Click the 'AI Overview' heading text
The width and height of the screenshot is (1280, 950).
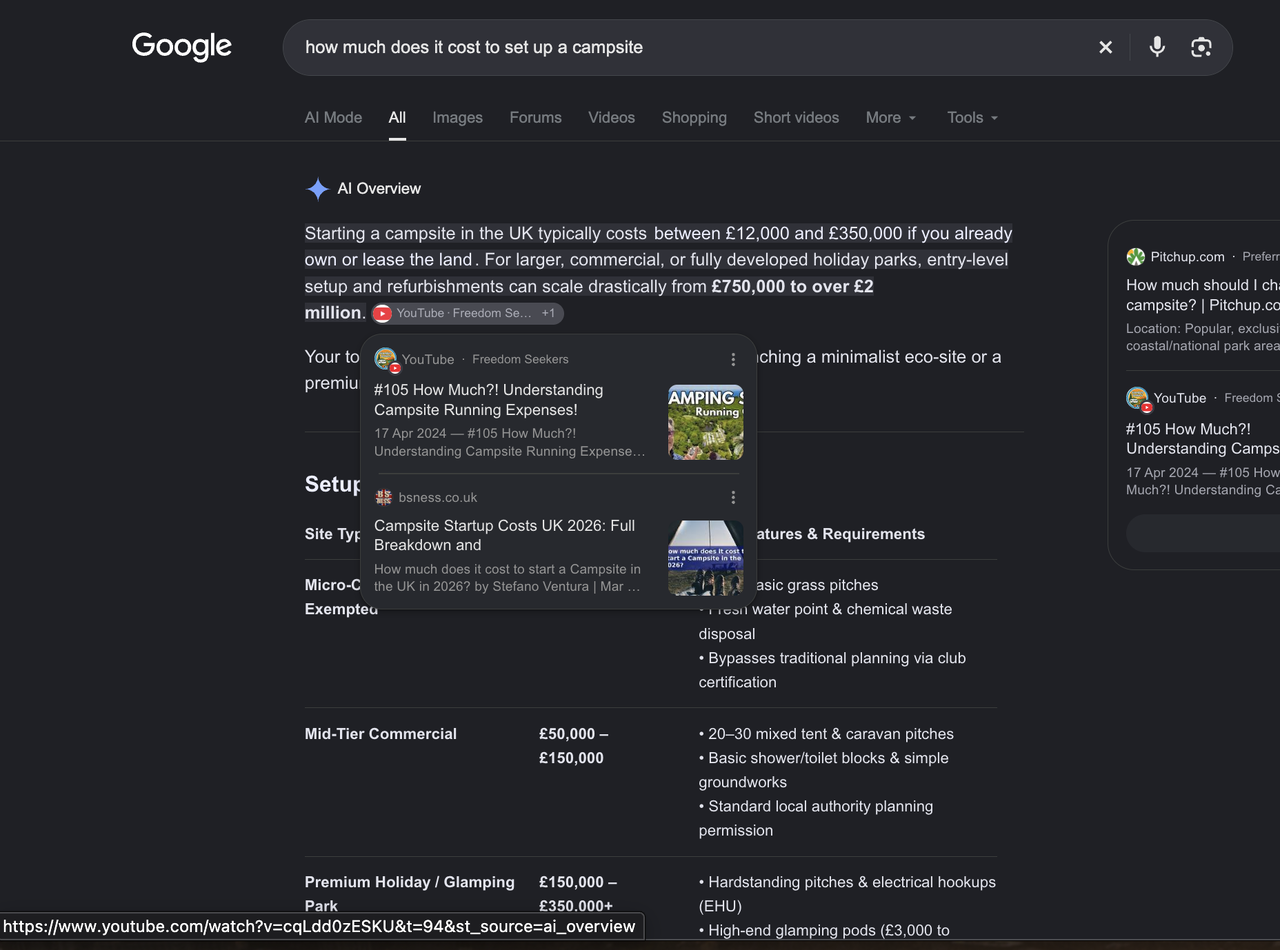click(379, 189)
